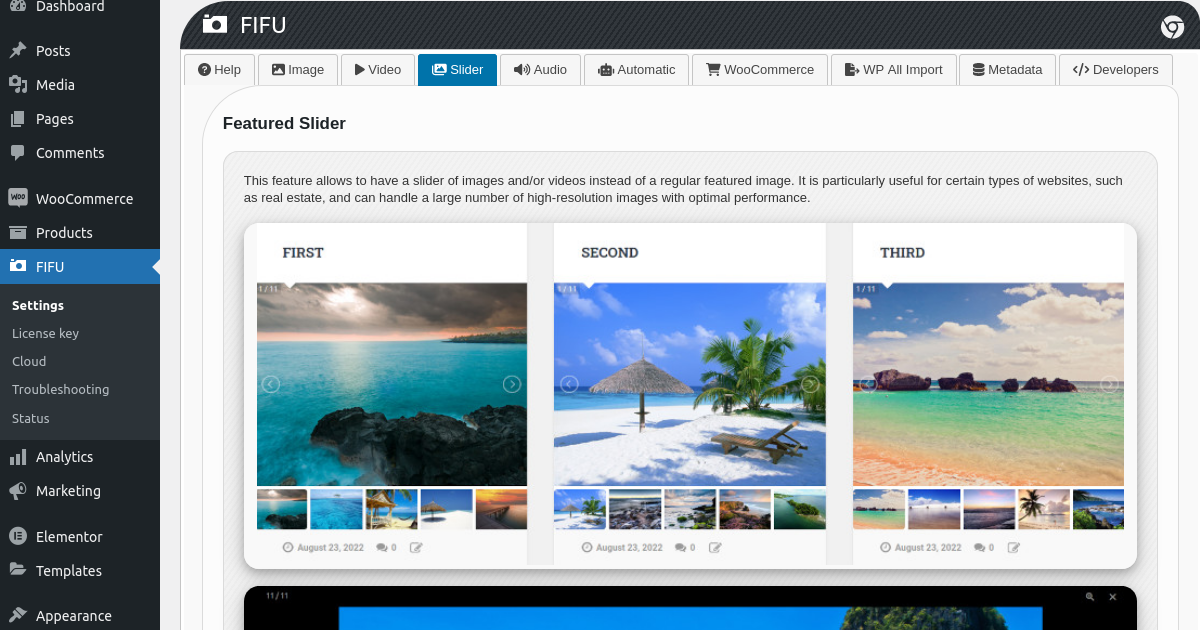Select first thumbnail under SECOND slider
This screenshot has width=1200, height=630.
[580, 509]
